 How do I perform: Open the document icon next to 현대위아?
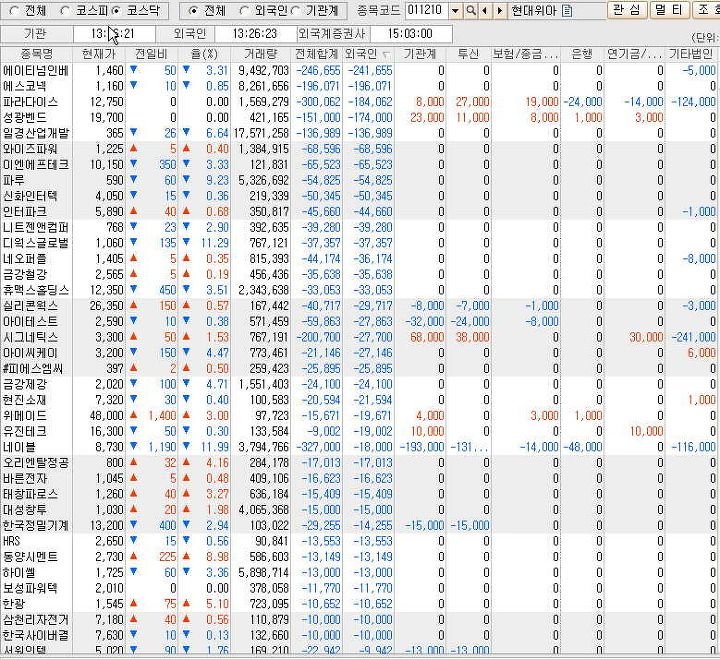pyautogui.click(x=567, y=11)
